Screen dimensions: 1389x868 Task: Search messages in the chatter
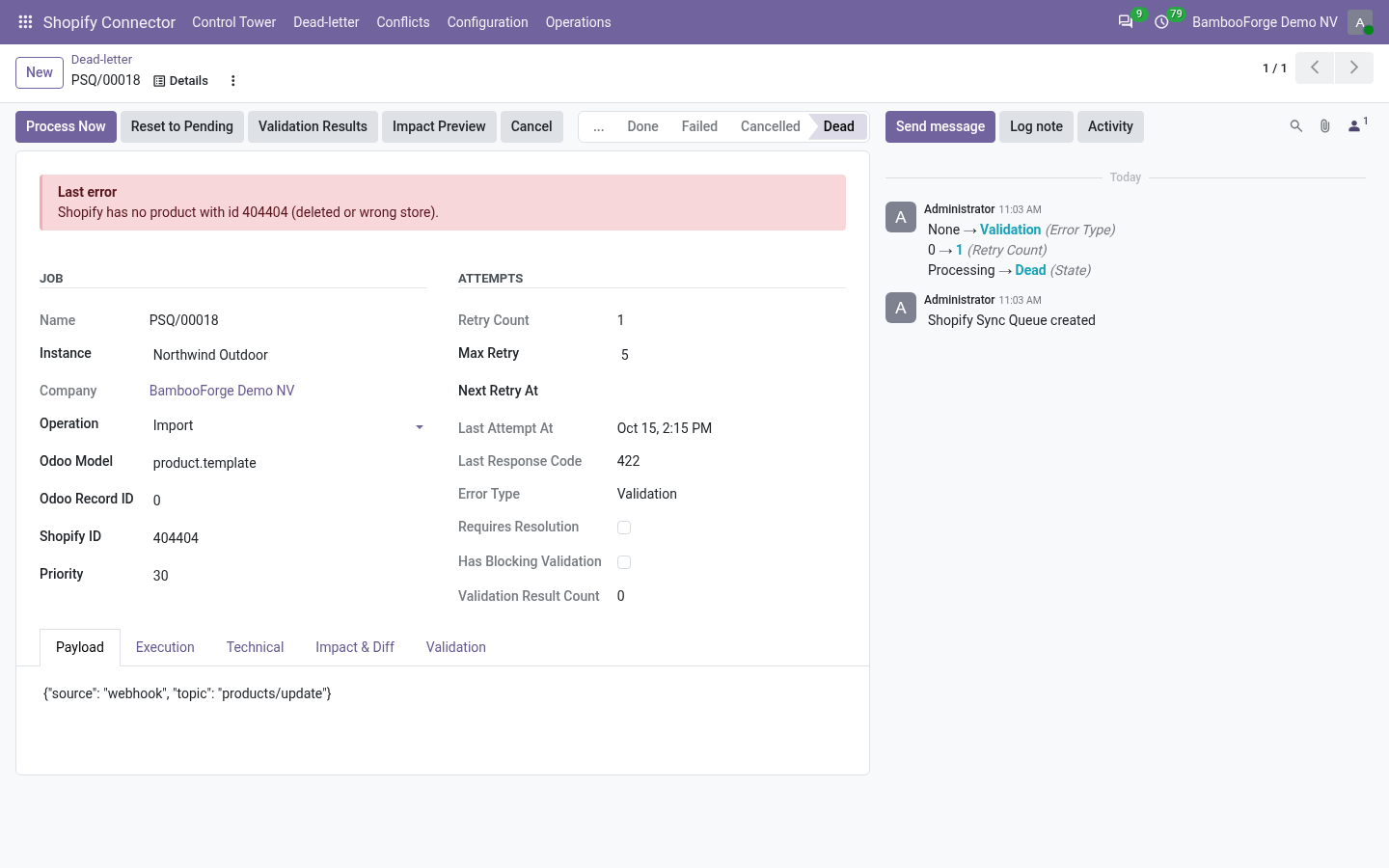tap(1296, 126)
